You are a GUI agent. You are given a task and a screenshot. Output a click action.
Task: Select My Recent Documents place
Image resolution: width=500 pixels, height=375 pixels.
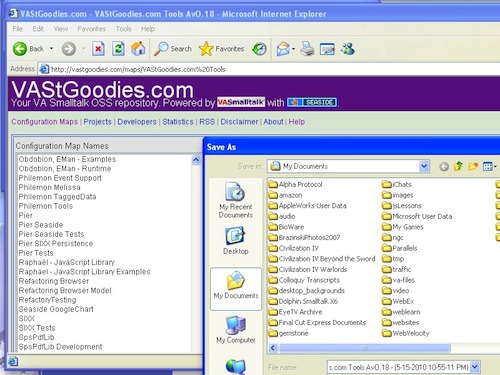click(x=235, y=200)
